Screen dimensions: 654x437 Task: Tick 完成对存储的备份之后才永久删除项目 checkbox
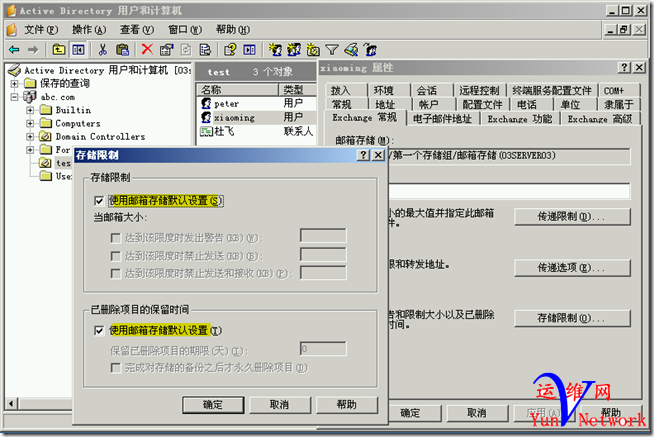click(x=116, y=367)
